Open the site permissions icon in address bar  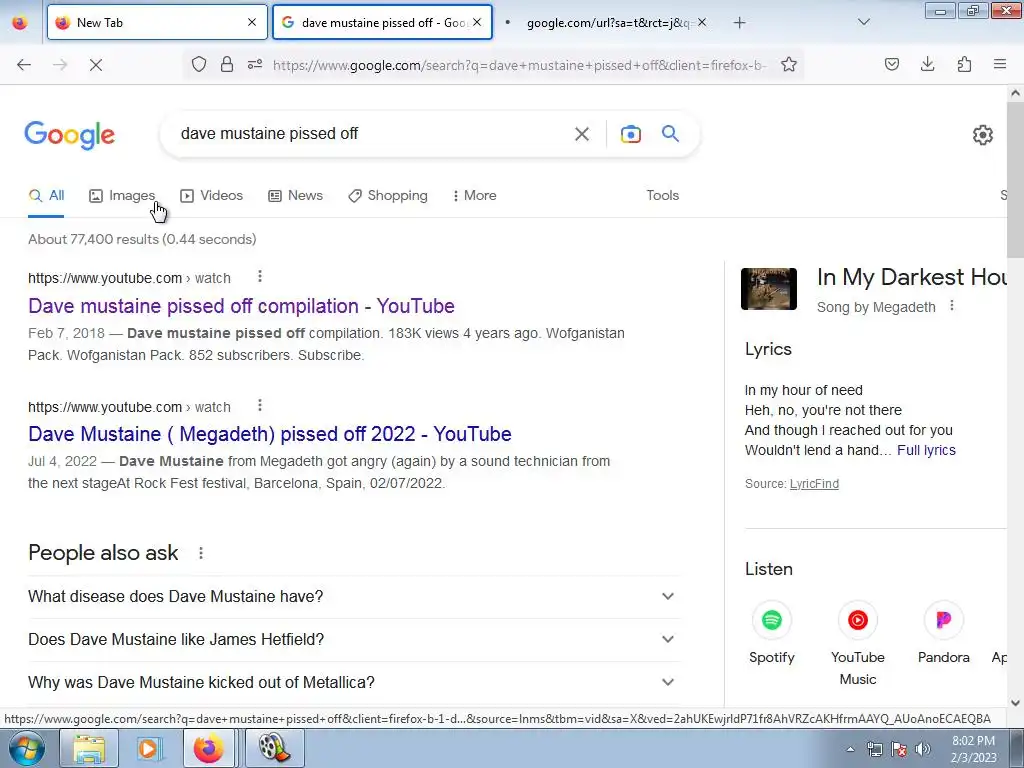pyautogui.click(x=255, y=64)
